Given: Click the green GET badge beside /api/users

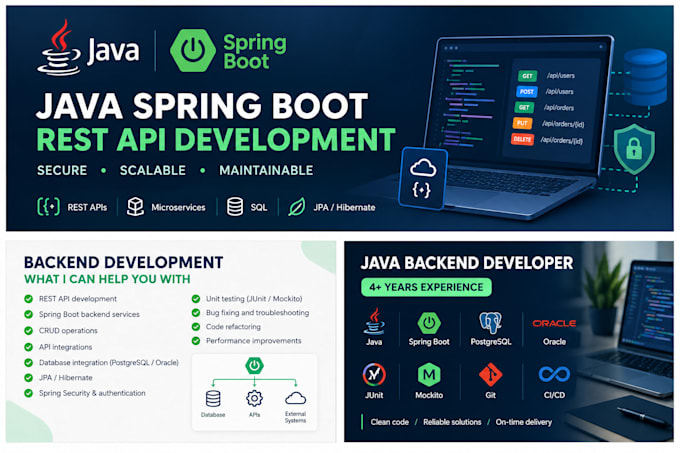Looking at the screenshot, I should (527, 76).
